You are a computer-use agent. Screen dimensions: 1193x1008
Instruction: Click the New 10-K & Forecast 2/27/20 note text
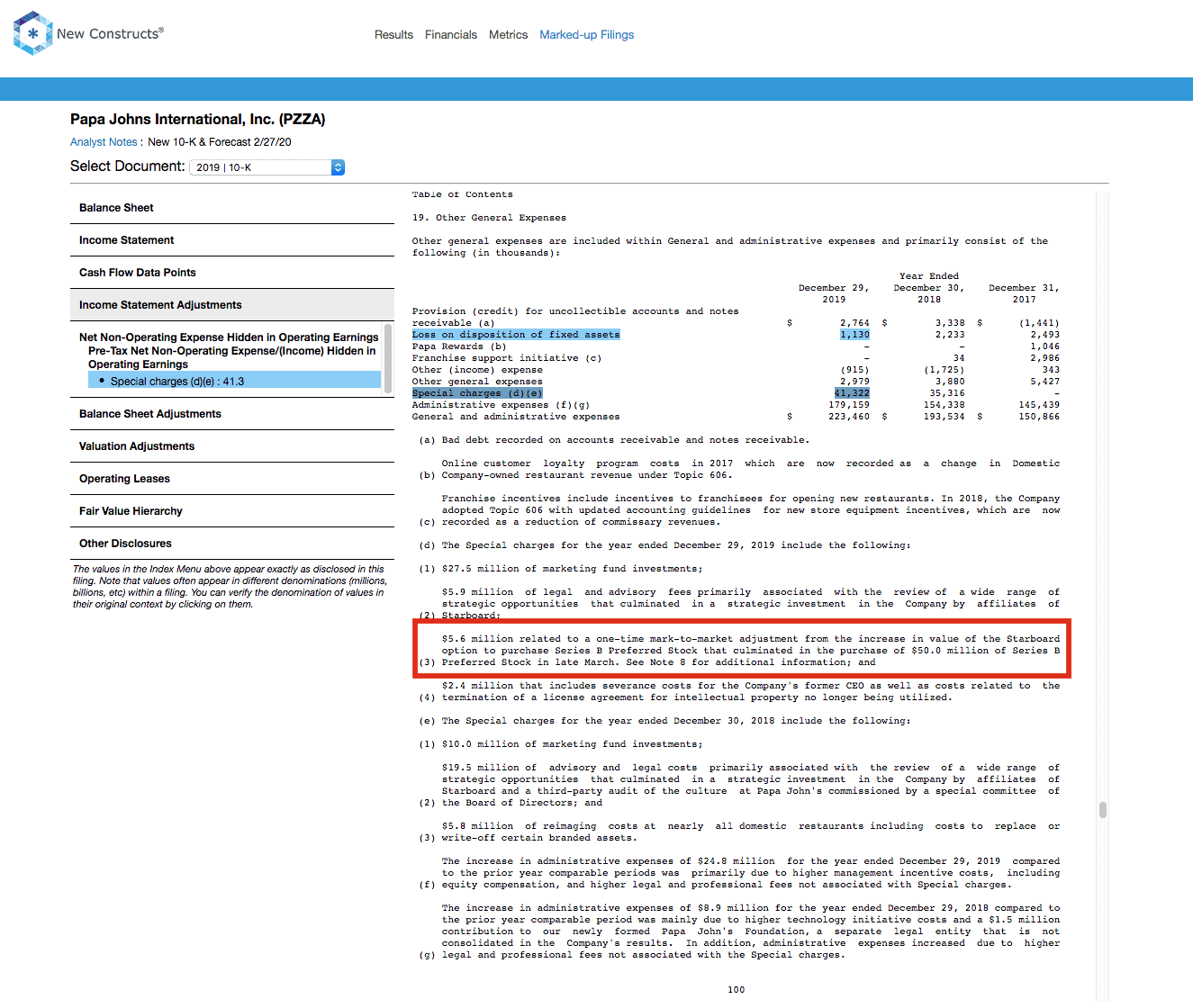coord(220,142)
